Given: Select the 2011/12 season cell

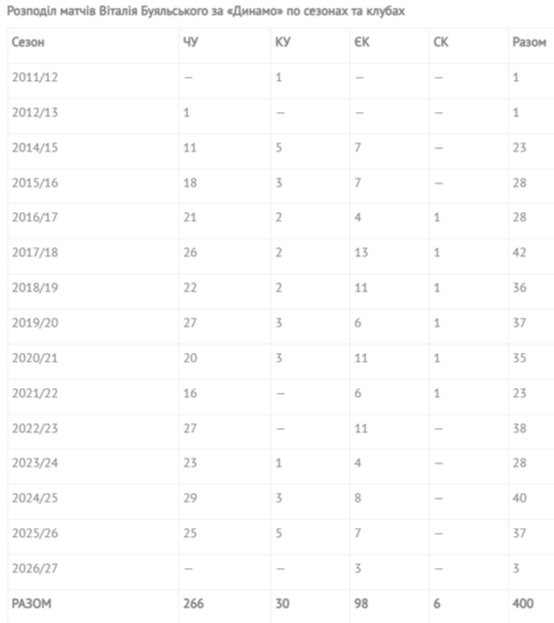Looking at the screenshot, I should (x=35, y=77).
